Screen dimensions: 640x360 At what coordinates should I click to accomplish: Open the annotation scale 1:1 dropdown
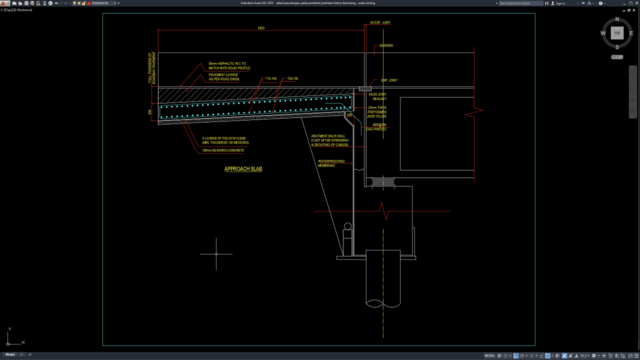point(585,356)
